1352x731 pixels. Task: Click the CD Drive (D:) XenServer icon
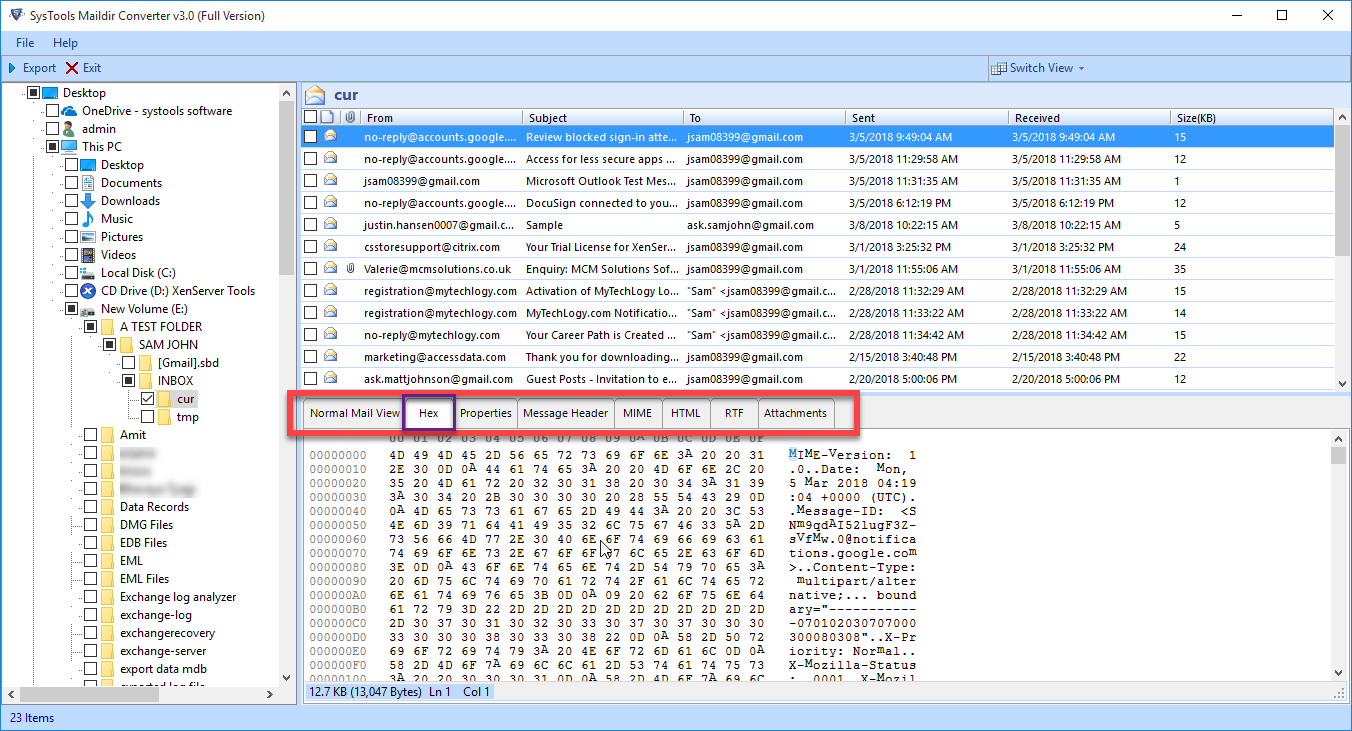pos(88,291)
